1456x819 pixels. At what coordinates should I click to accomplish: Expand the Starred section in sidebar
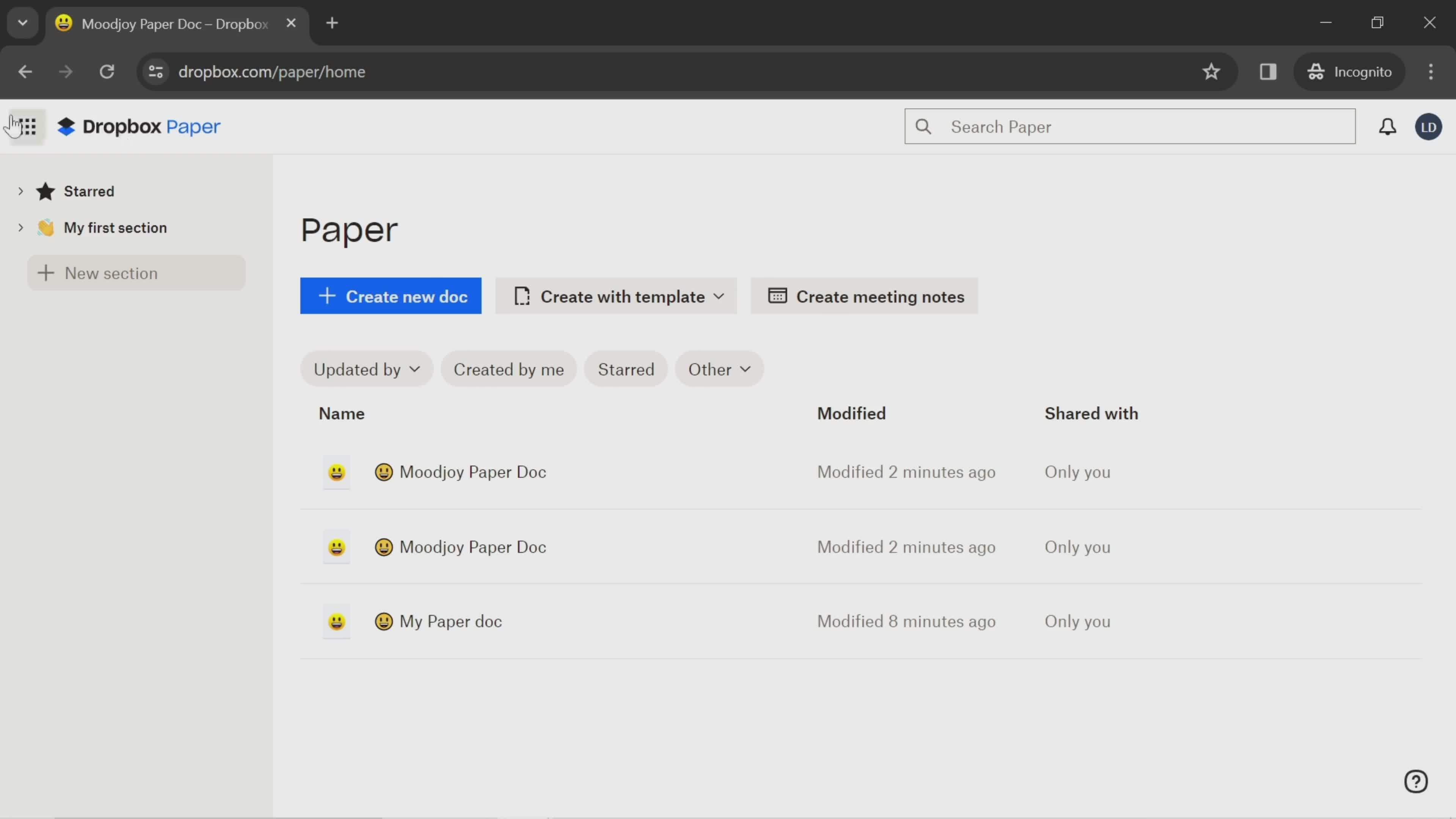point(21,191)
